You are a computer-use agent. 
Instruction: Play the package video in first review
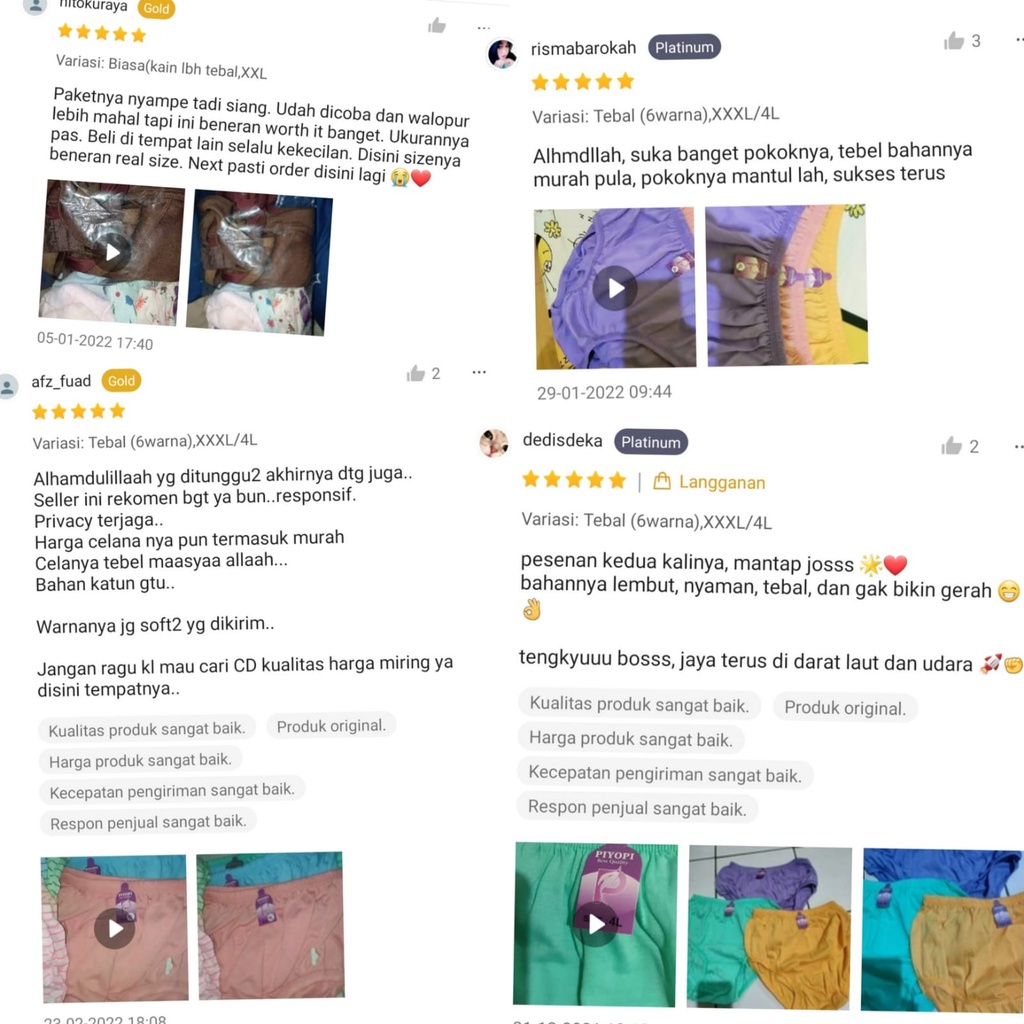tap(112, 252)
